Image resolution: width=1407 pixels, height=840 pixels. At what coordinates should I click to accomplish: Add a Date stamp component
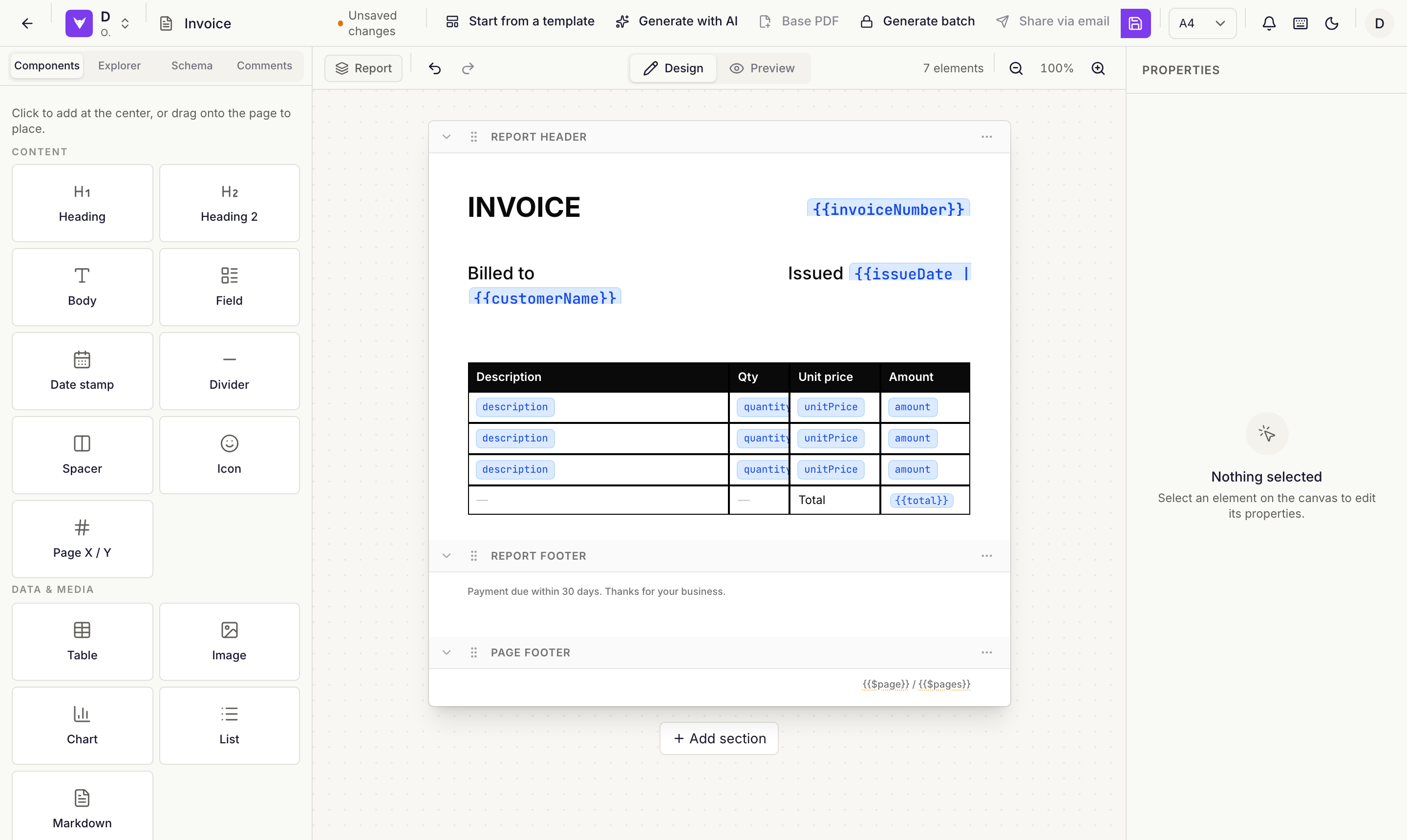point(82,371)
